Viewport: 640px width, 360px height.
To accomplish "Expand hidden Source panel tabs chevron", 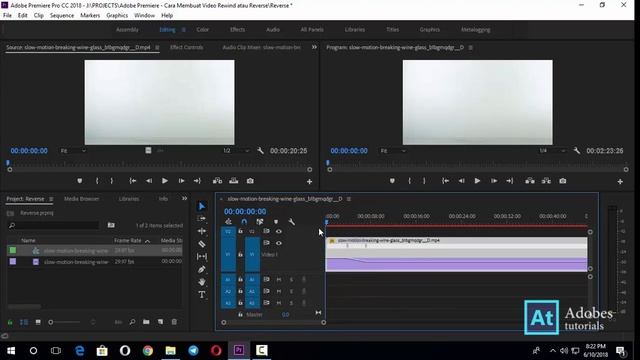I will click(x=314, y=47).
